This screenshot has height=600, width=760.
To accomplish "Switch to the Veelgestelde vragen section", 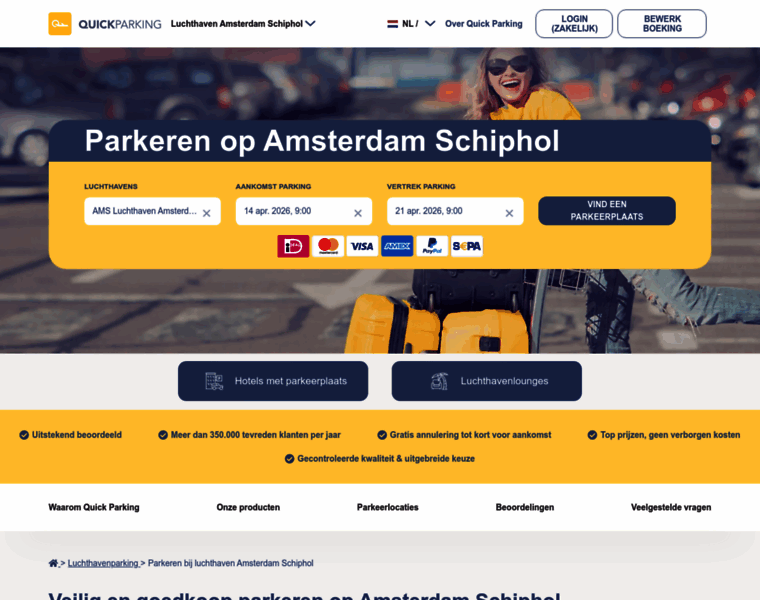I will (x=671, y=507).
